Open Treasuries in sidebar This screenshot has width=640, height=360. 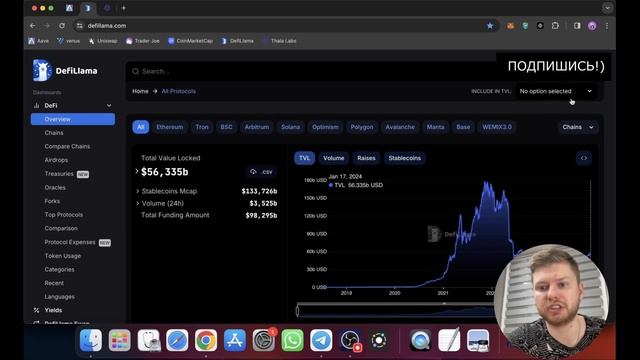[59, 173]
